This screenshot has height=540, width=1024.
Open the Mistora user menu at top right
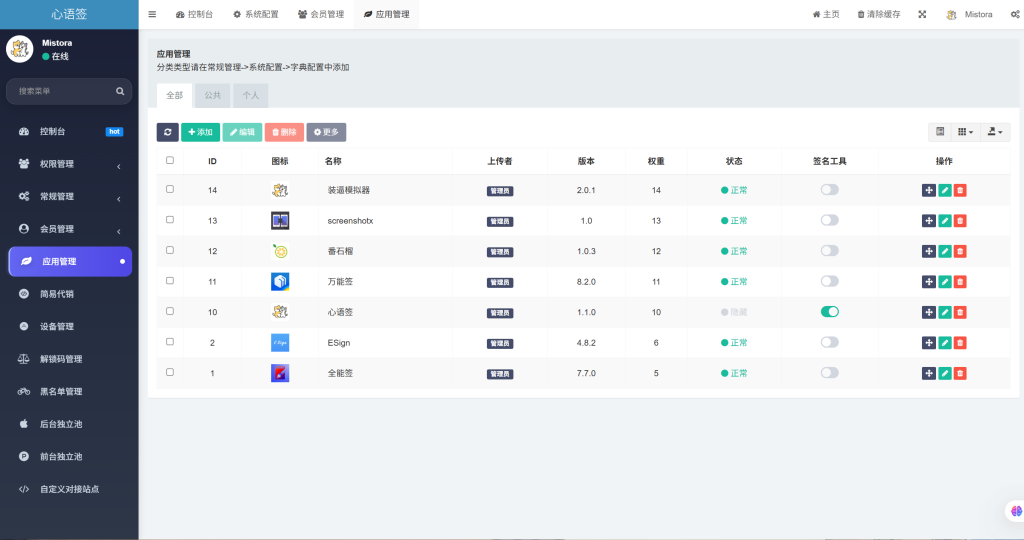click(x=969, y=14)
